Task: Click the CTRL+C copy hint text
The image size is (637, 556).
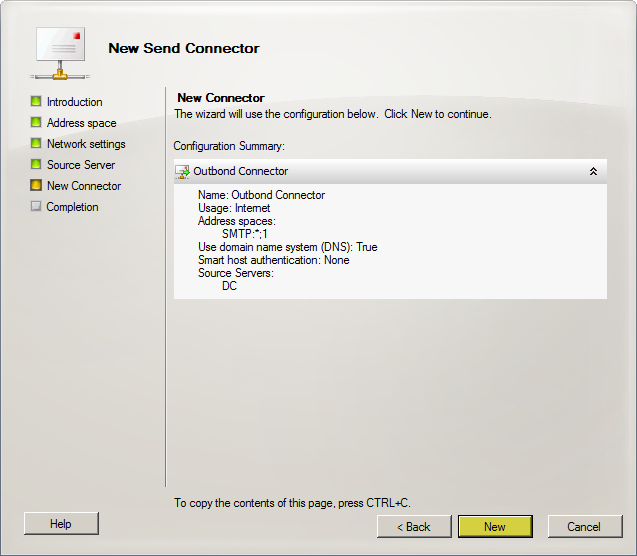Action: coord(292,503)
